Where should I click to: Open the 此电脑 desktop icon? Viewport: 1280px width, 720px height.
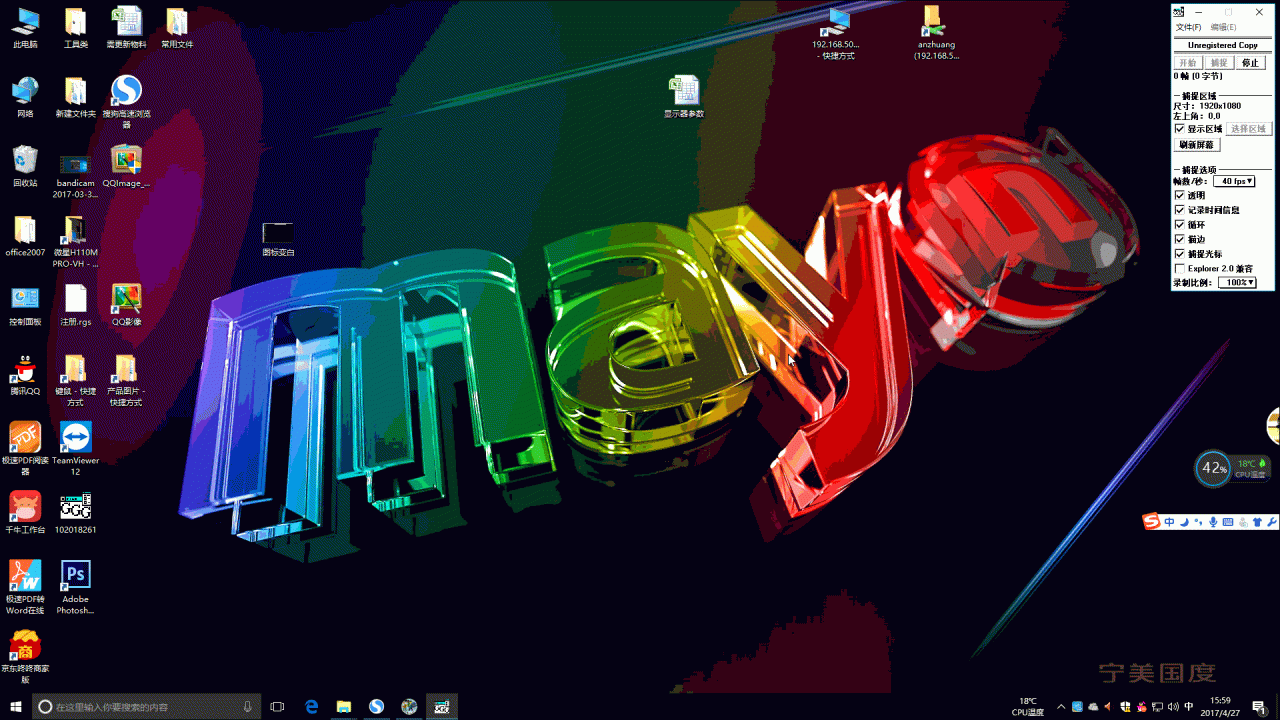pos(25,28)
